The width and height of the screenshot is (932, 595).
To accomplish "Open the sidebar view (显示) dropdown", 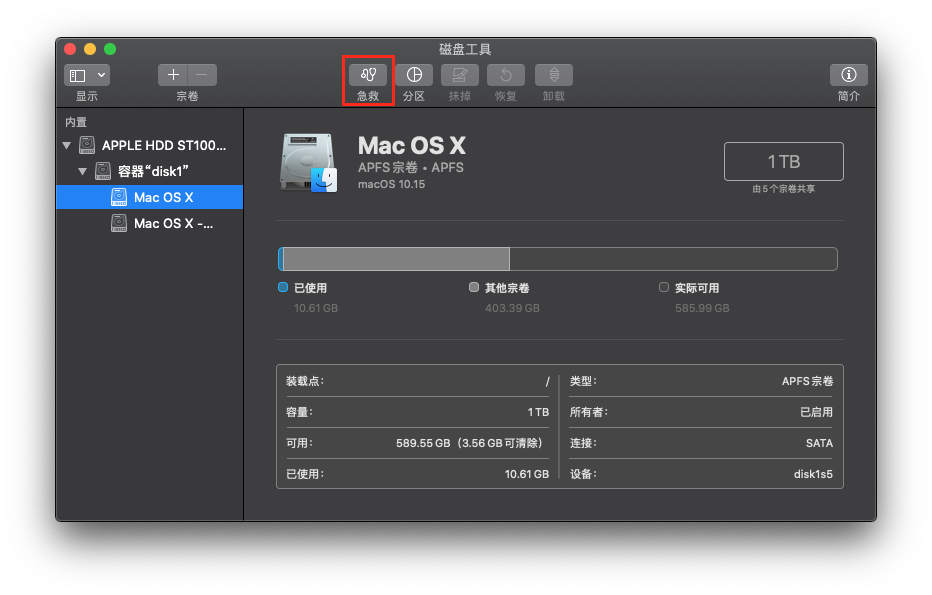I will pyautogui.click(x=87, y=75).
